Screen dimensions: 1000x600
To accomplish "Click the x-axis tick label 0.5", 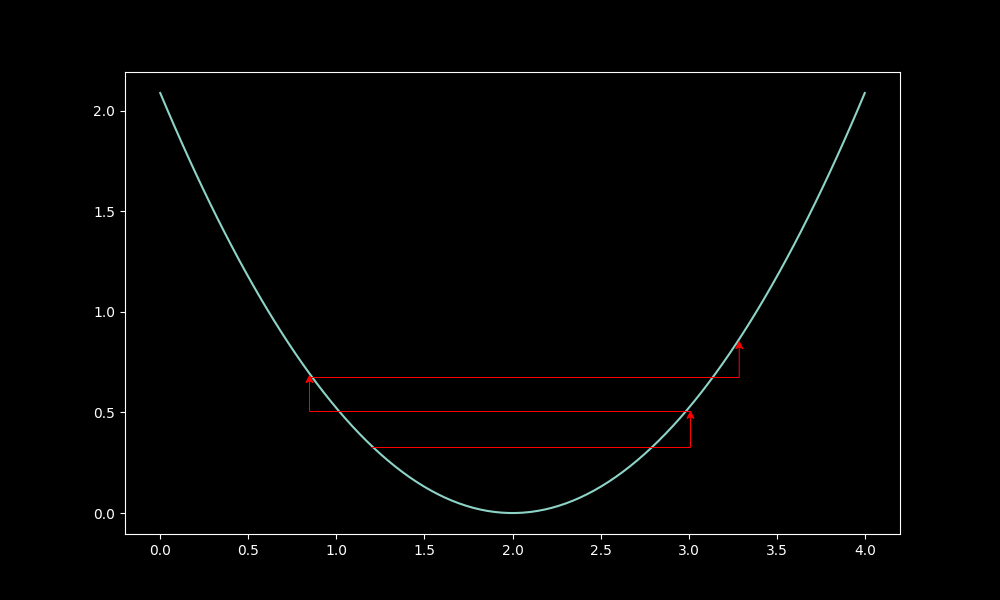I will [248, 550].
